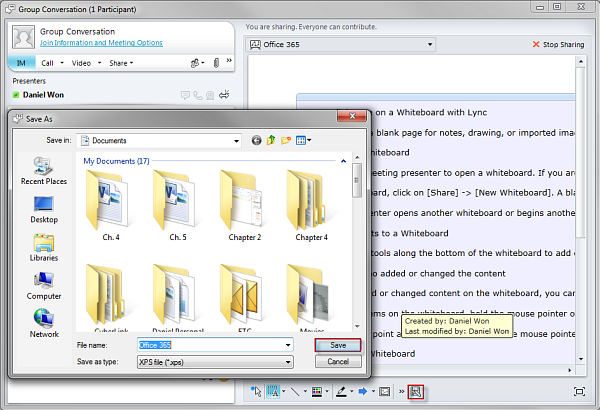Viewport: 600px width, 410px height.
Task: Select the text selection tool in whiteboard toolbar
Action: [x=273, y=391]
